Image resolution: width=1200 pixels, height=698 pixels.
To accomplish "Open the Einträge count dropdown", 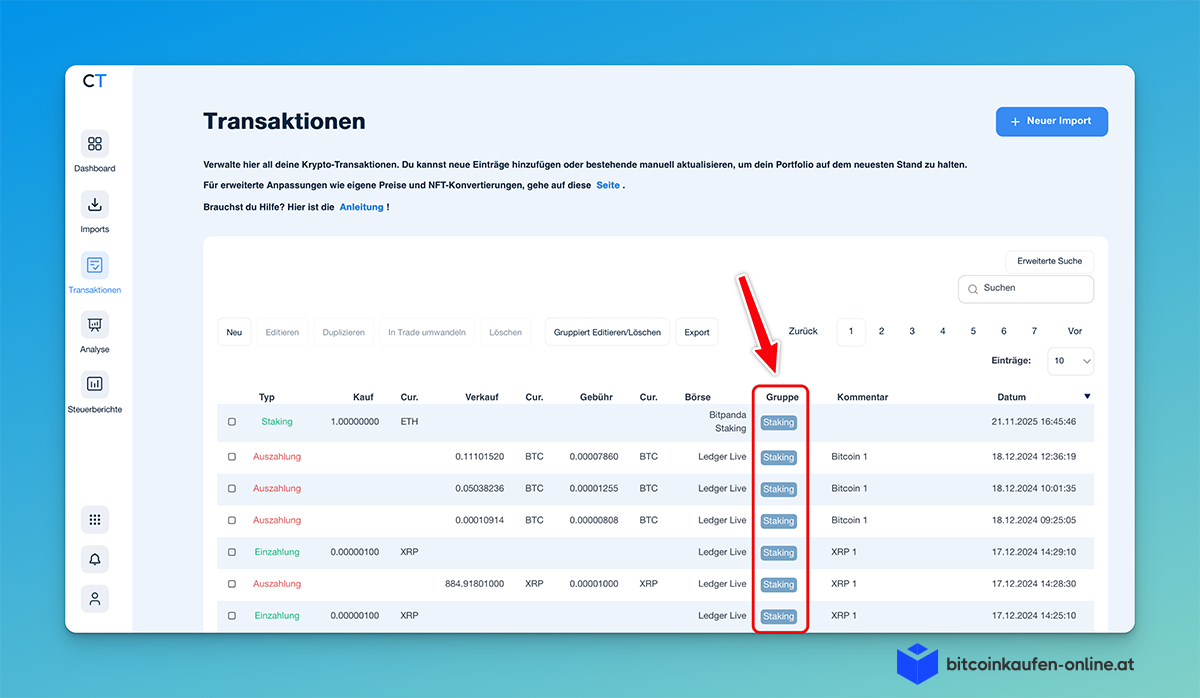I will 1070,361.
